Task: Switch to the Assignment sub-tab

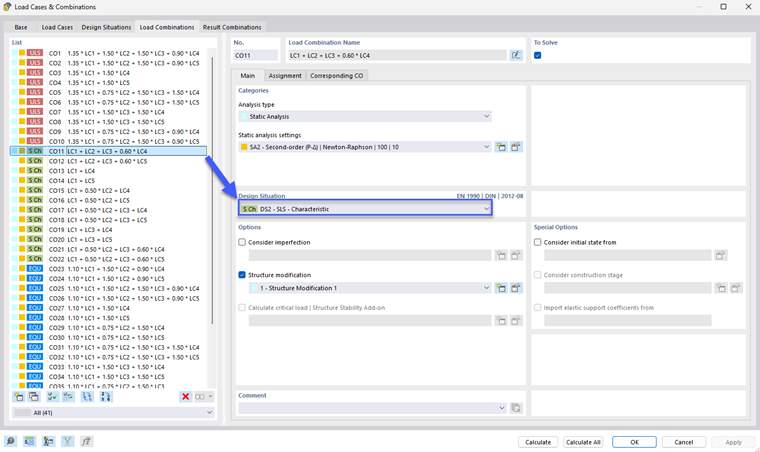Action: [x=285, y=76]
